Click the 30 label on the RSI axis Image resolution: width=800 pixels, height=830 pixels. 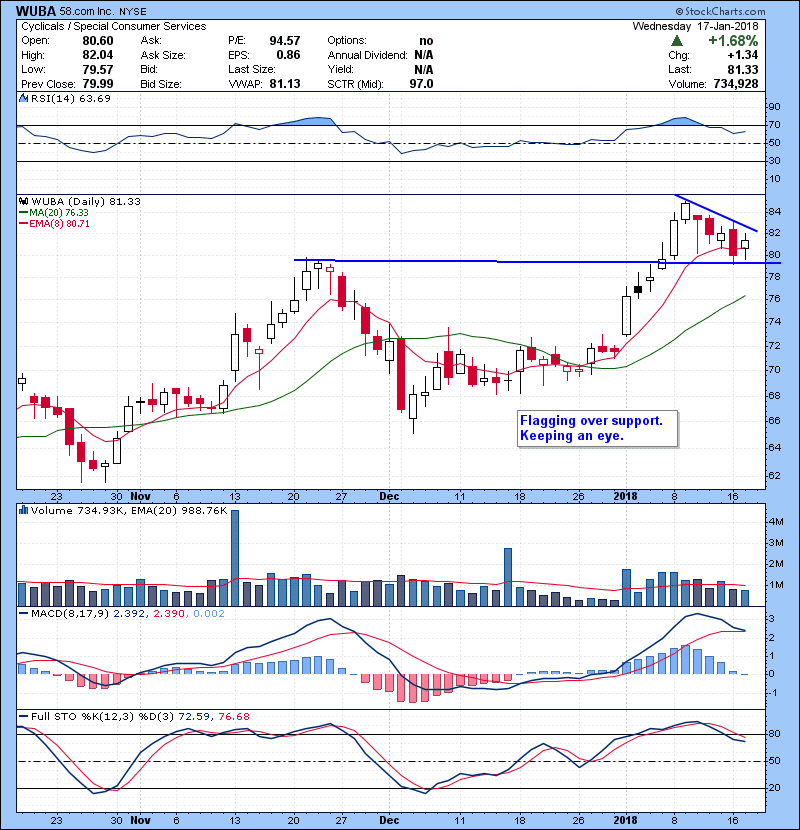(x=774, y=161)
